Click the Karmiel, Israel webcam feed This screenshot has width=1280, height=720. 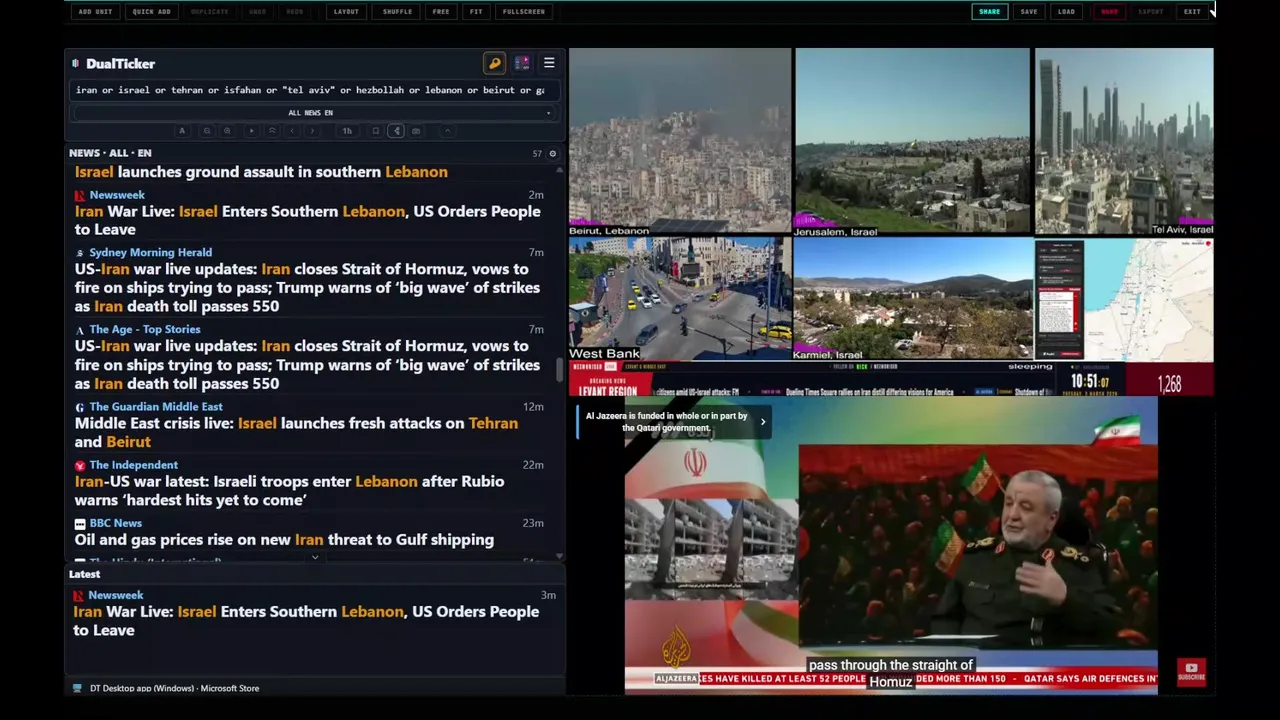pos(912,298)
